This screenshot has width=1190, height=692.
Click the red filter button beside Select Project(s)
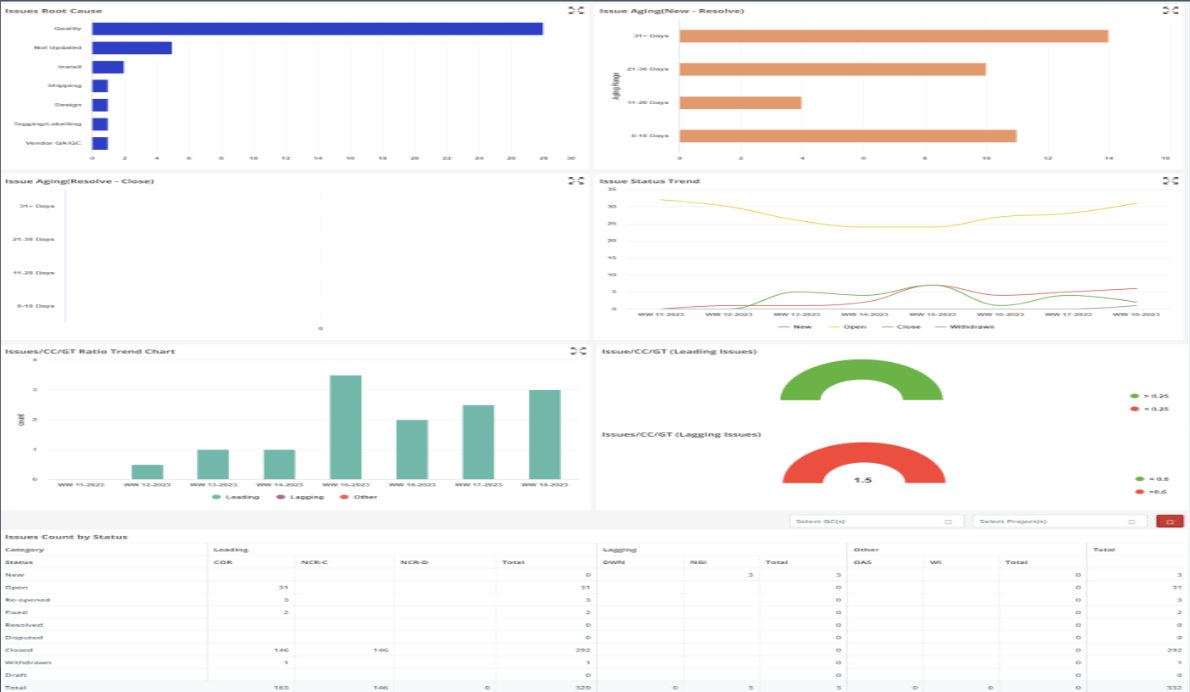pos(1168,520)
